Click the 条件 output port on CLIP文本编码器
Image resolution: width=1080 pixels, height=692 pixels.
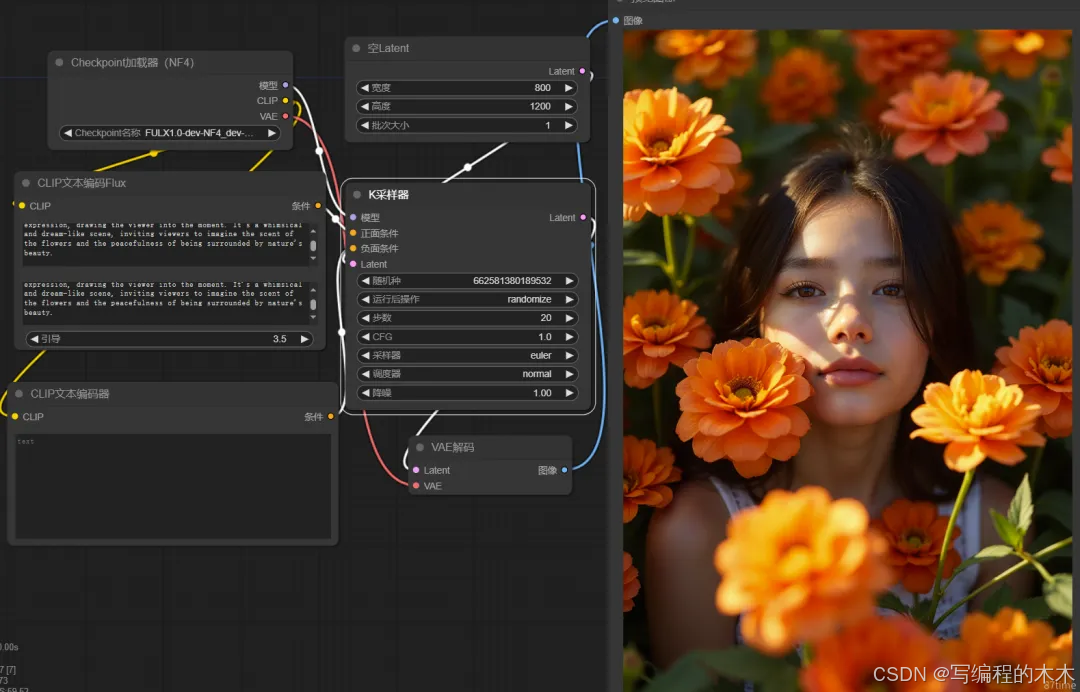pos(331,417)
